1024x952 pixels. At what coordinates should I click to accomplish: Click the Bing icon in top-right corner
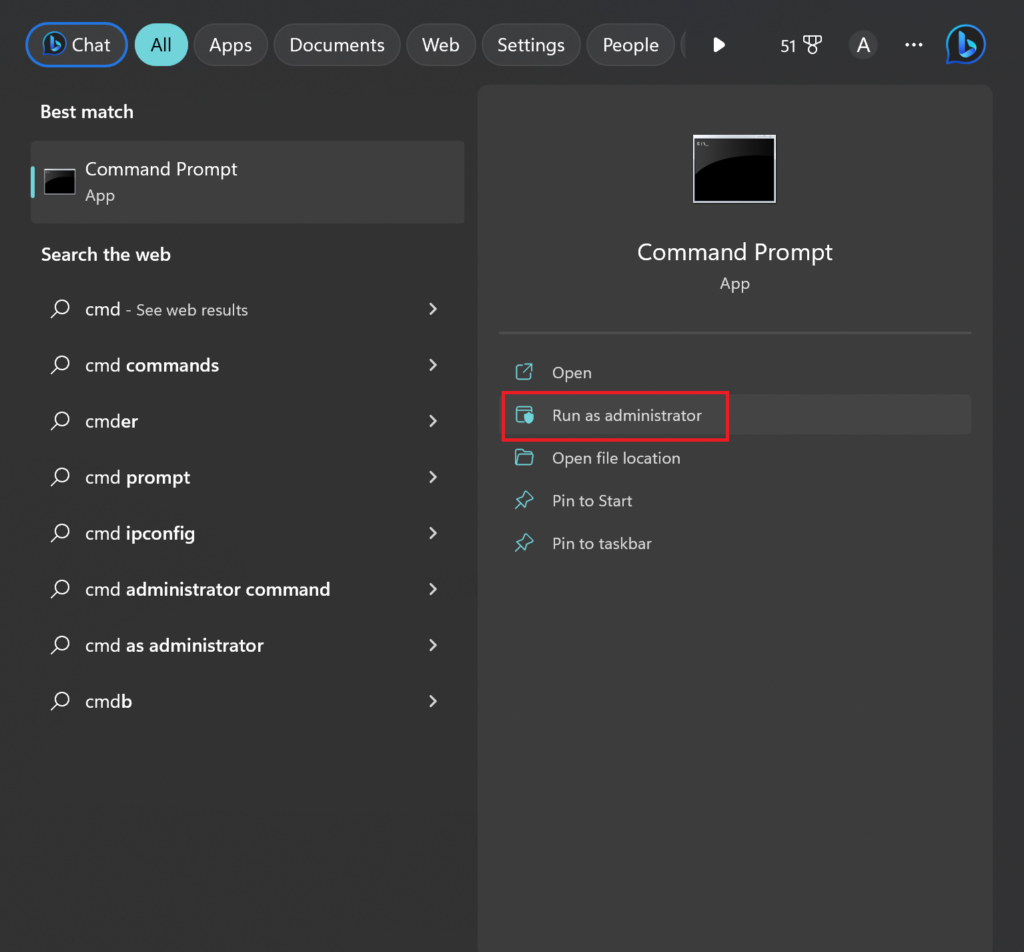click(965, 45)
